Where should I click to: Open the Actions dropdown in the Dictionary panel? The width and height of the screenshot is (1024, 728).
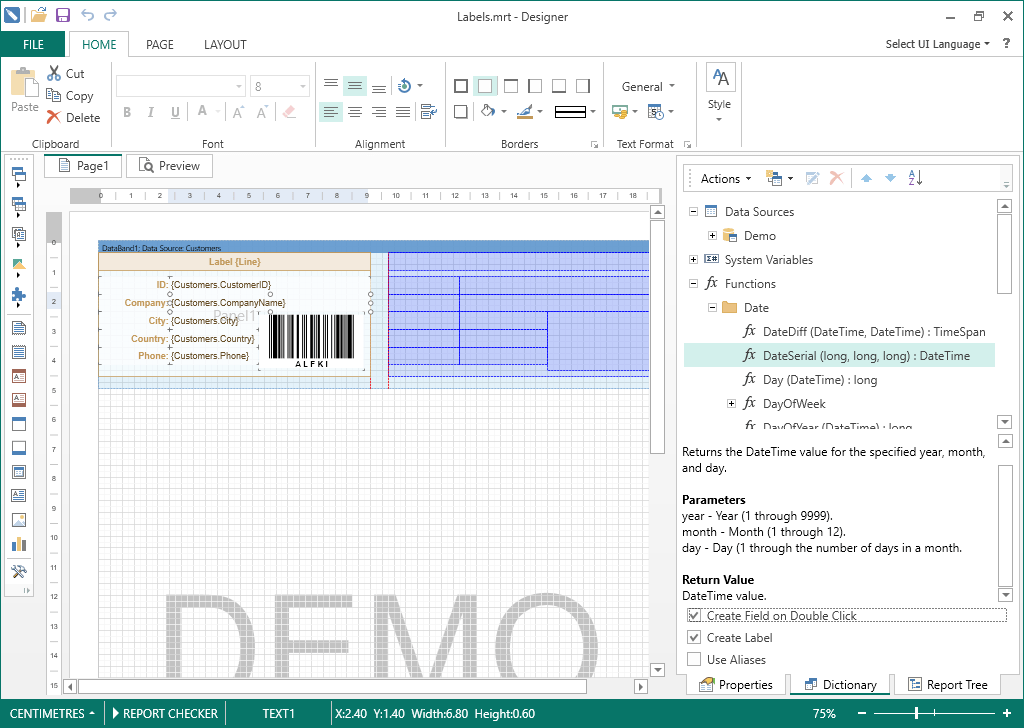[723, 177]
